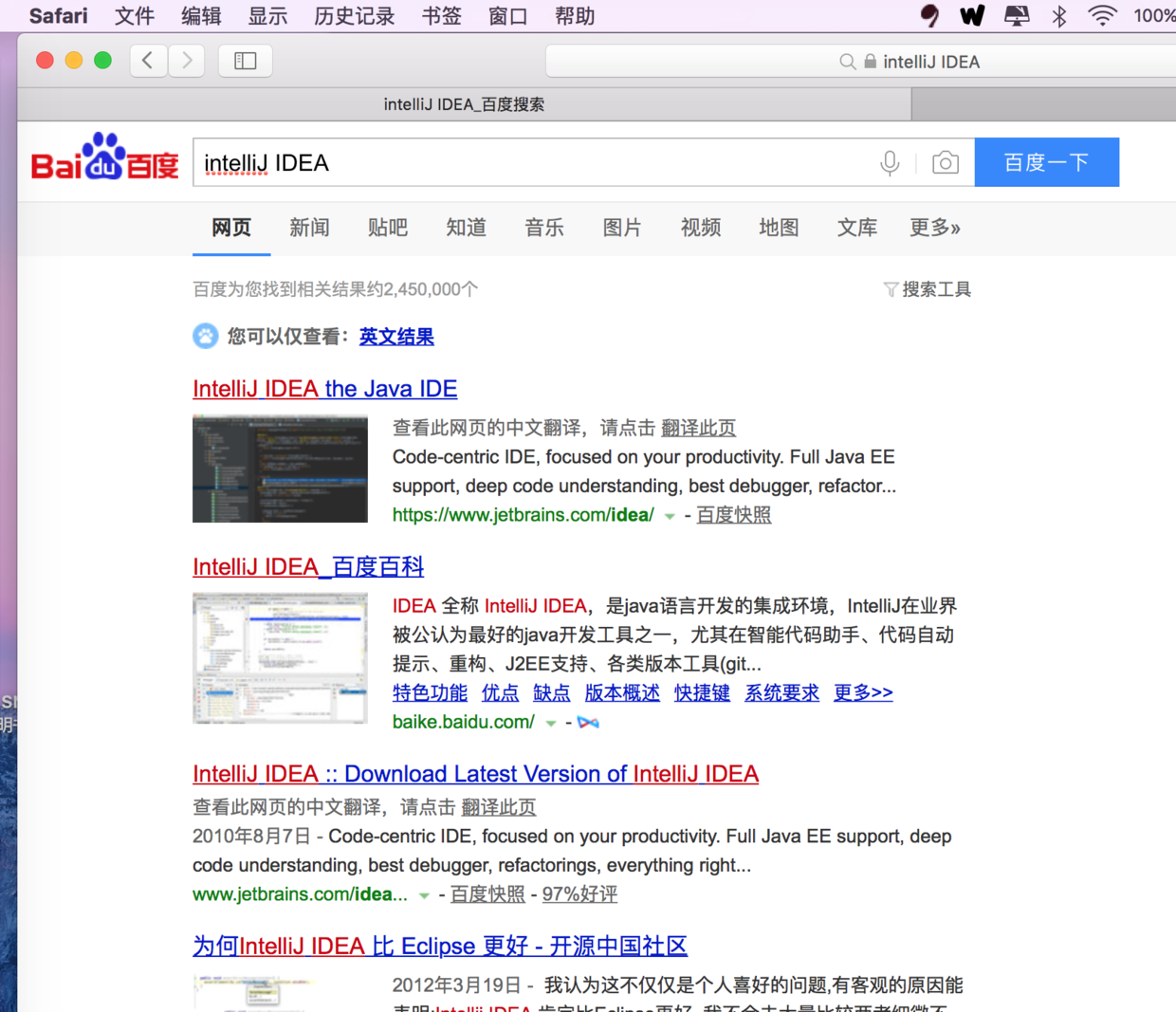Toggle the Safari sidebar button

click(246, 61)
